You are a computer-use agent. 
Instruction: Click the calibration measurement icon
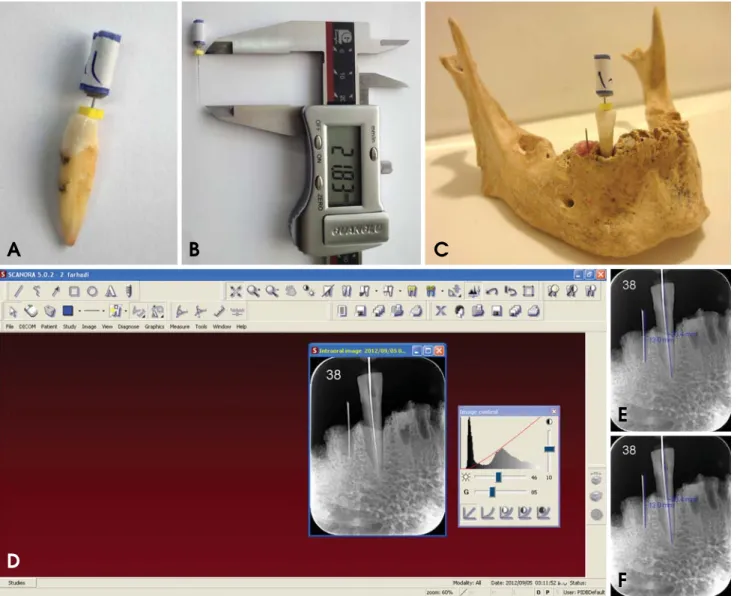[237, 311]
